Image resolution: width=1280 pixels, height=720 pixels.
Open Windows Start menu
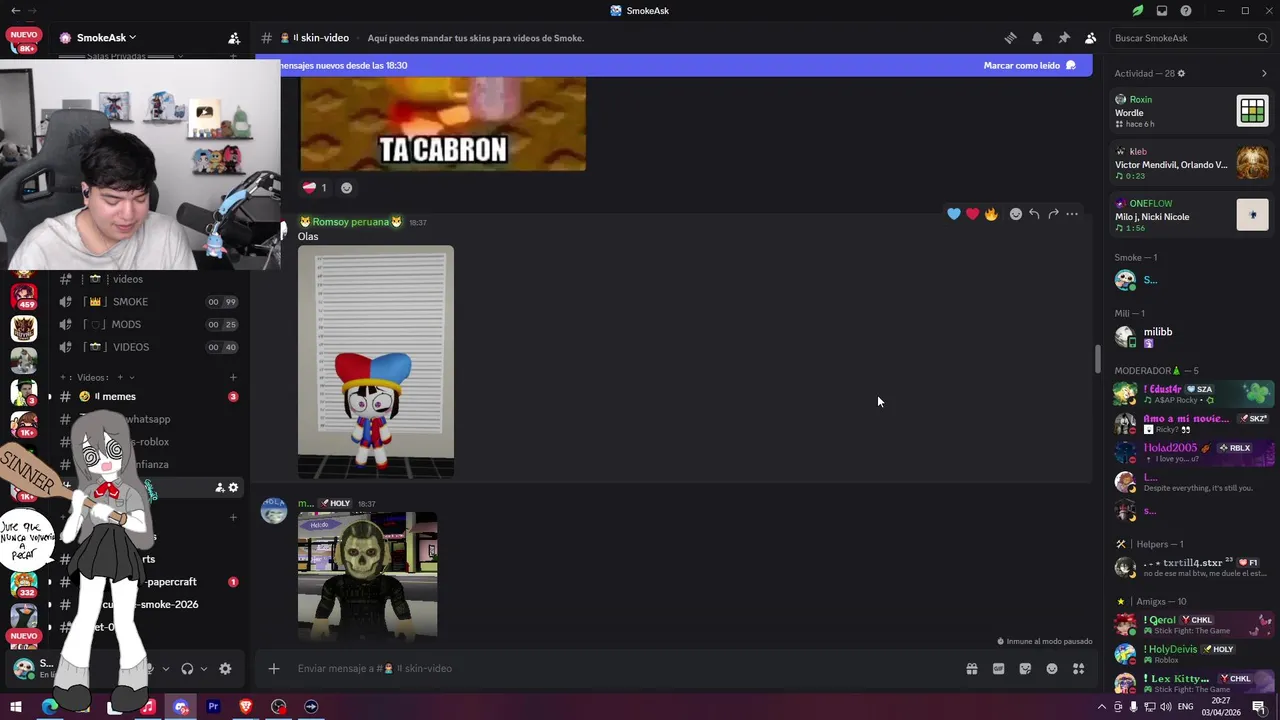[16, 707]
